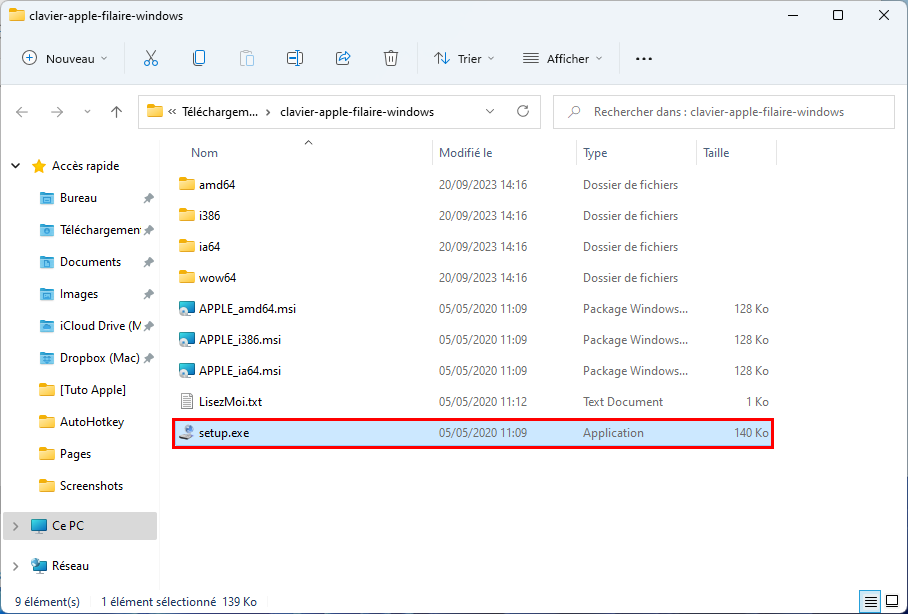Screen dimensions: 908x614
Task: Click the Rename icon in toolbar
Action: tap(295, 59)
